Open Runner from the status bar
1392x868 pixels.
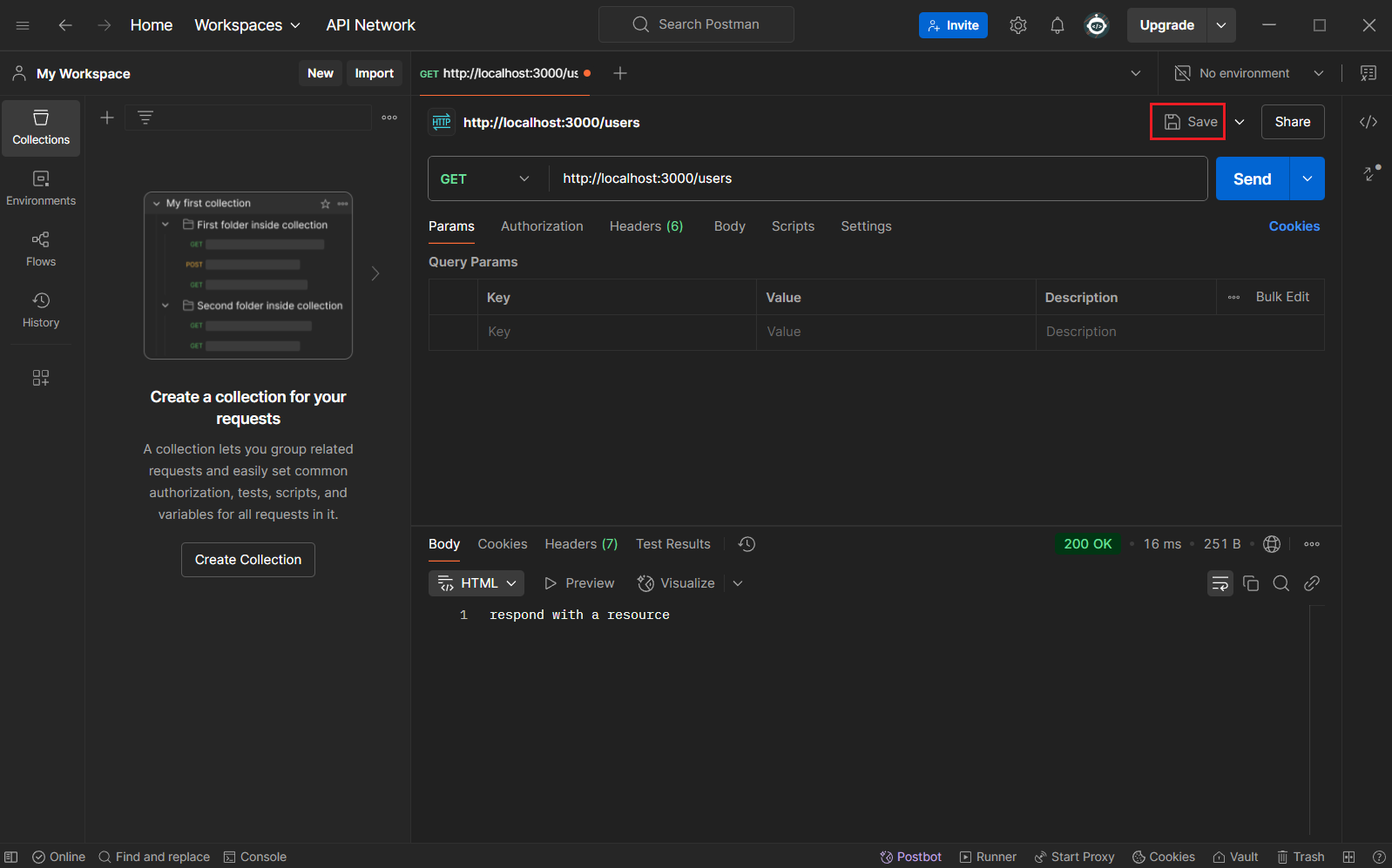[x=988, y=857]
